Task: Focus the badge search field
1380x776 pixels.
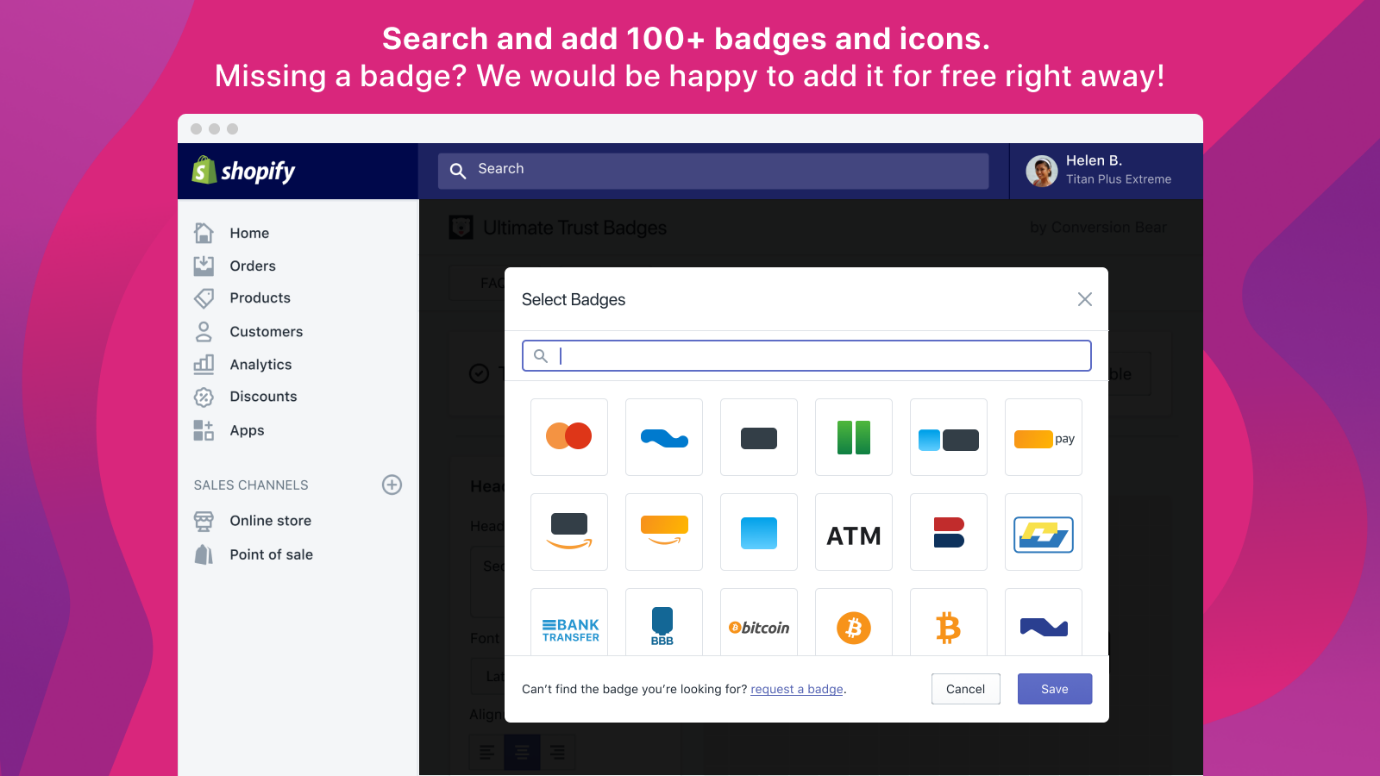Action: pos(820,356)
